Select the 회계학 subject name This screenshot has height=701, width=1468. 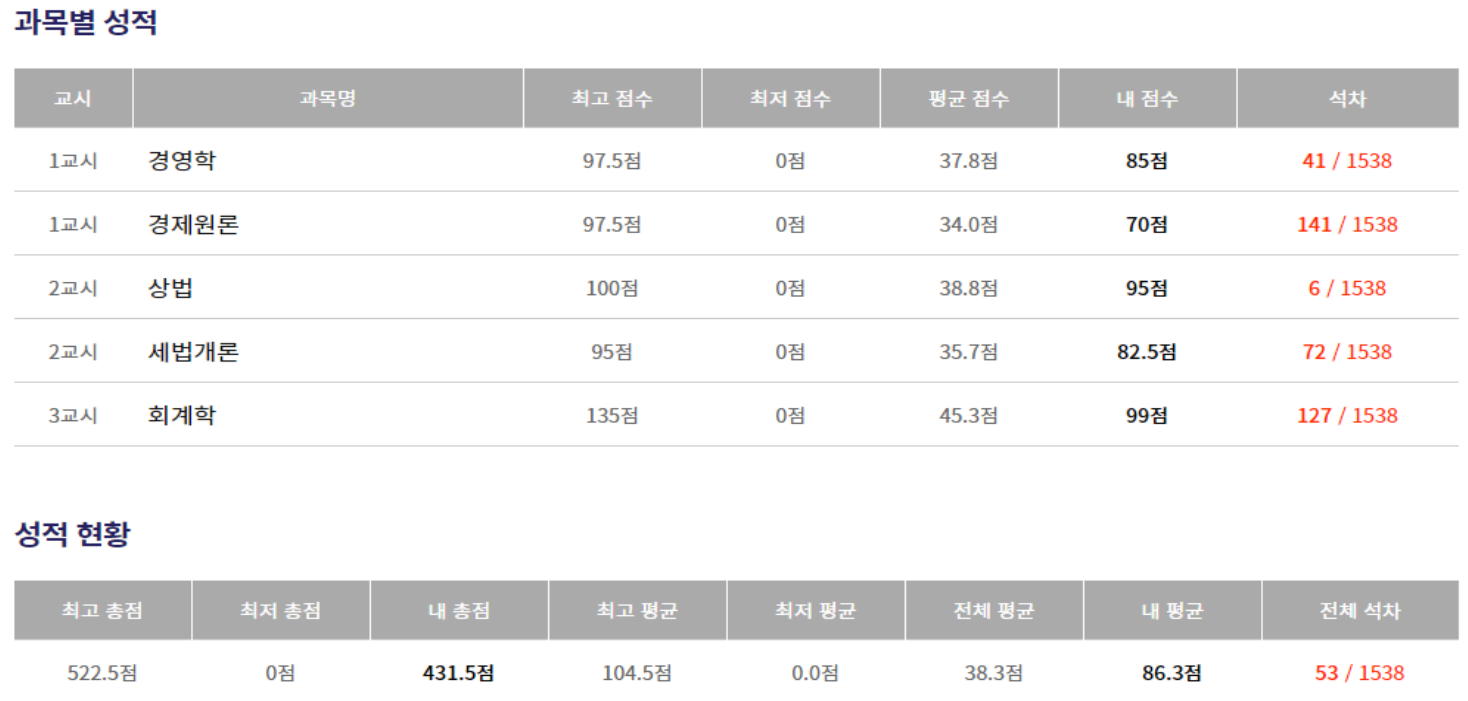click(x=181, y=415)
